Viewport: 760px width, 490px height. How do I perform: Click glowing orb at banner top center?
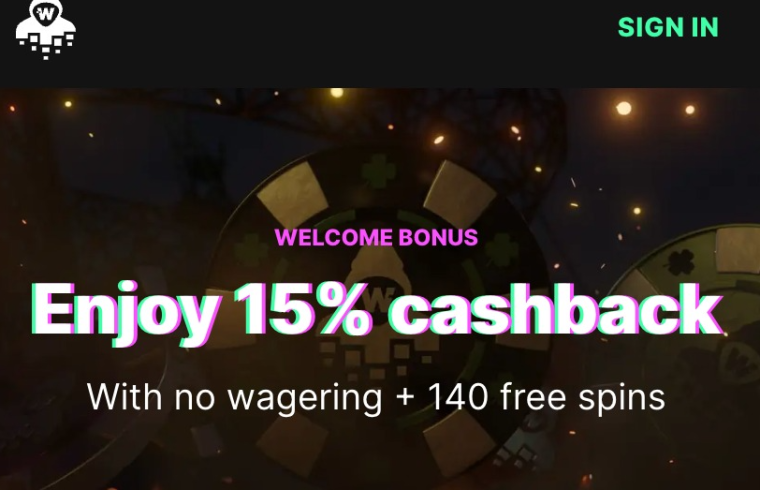point(336,93)
